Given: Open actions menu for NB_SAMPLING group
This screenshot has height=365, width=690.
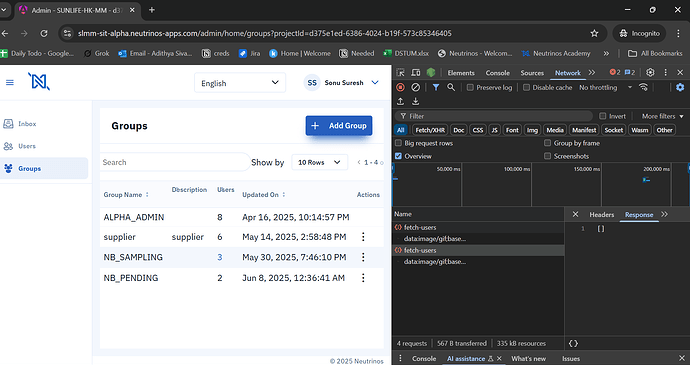Looking at the screenshot, I should tap(363, 257).
